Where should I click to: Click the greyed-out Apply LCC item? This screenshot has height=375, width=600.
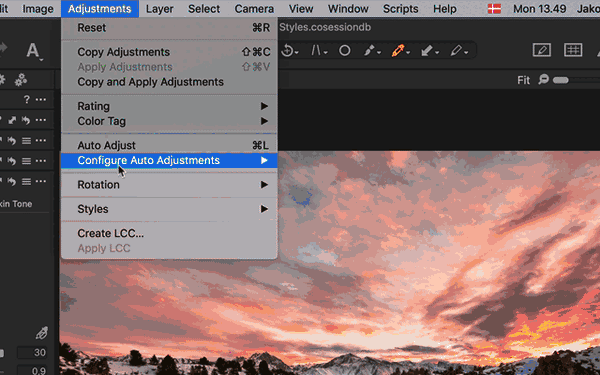pos(169,248)
